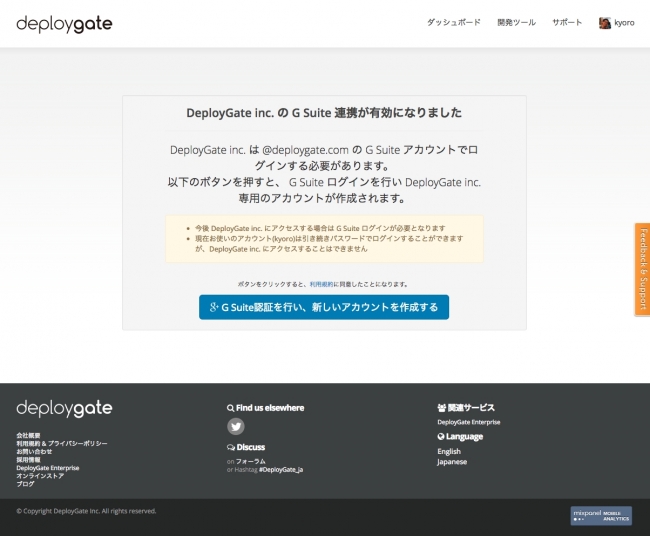Image resolution: width=650 pixels, height=536 pixels.
Task: Open the 利用規約 link above the button
Action: coord(323,284)
